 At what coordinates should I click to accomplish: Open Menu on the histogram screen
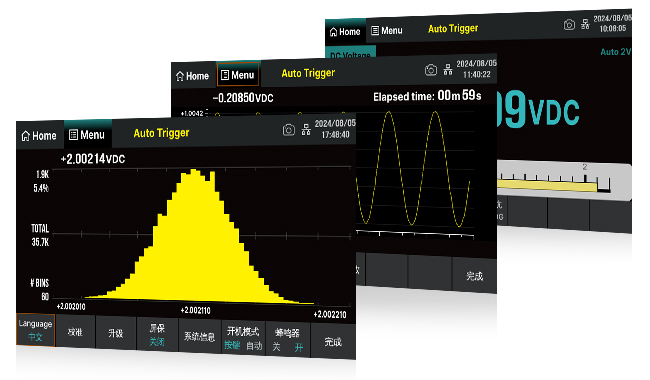pos(87,135)
